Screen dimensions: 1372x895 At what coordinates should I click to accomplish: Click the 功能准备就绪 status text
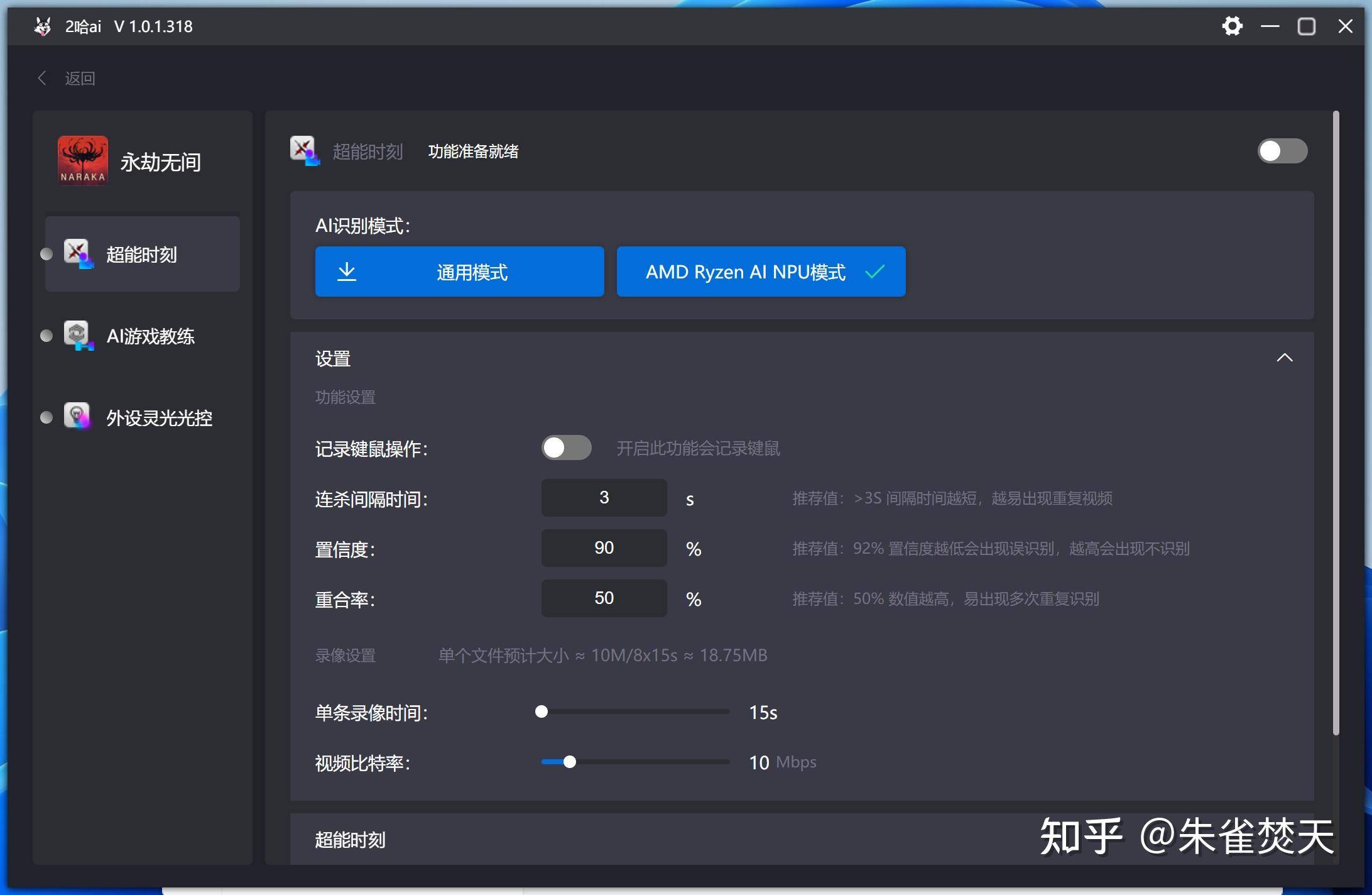pos(474,151)
